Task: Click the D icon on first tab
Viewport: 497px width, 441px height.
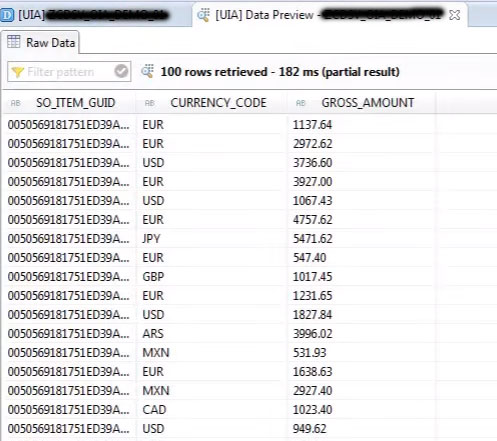Action: point(7,15)
